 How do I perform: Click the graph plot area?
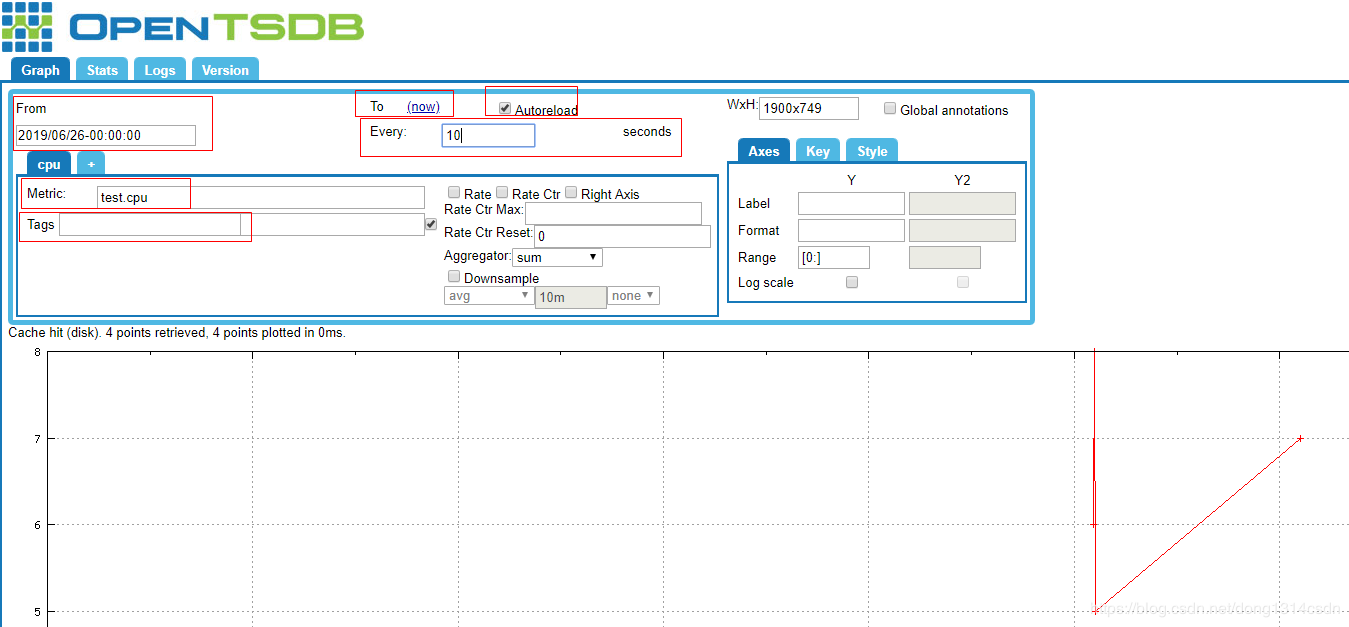tap(698, 489)
